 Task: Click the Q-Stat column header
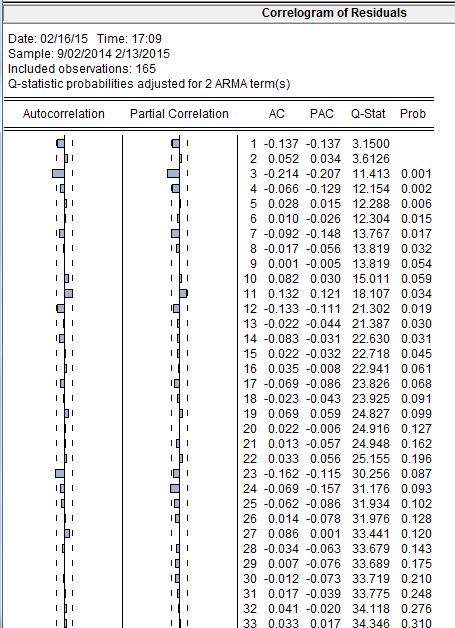coord(368,114)
